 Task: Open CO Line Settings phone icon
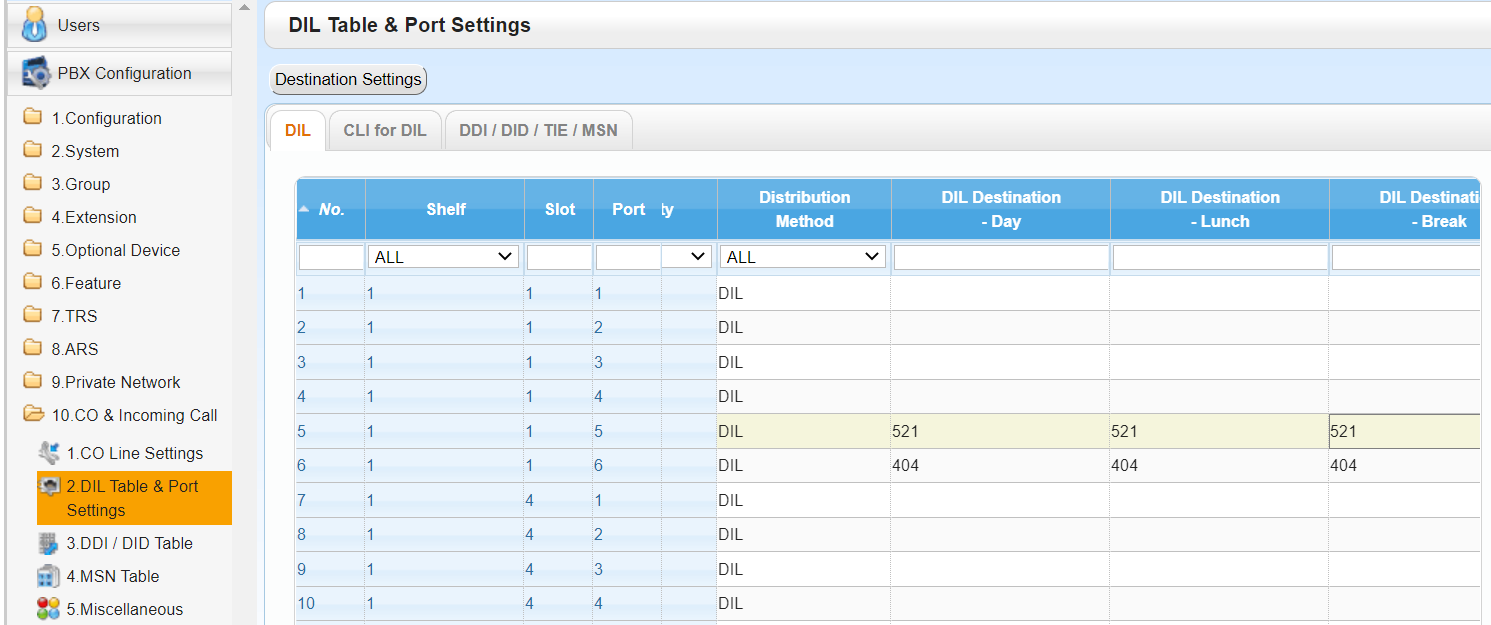tap(48, 453)
